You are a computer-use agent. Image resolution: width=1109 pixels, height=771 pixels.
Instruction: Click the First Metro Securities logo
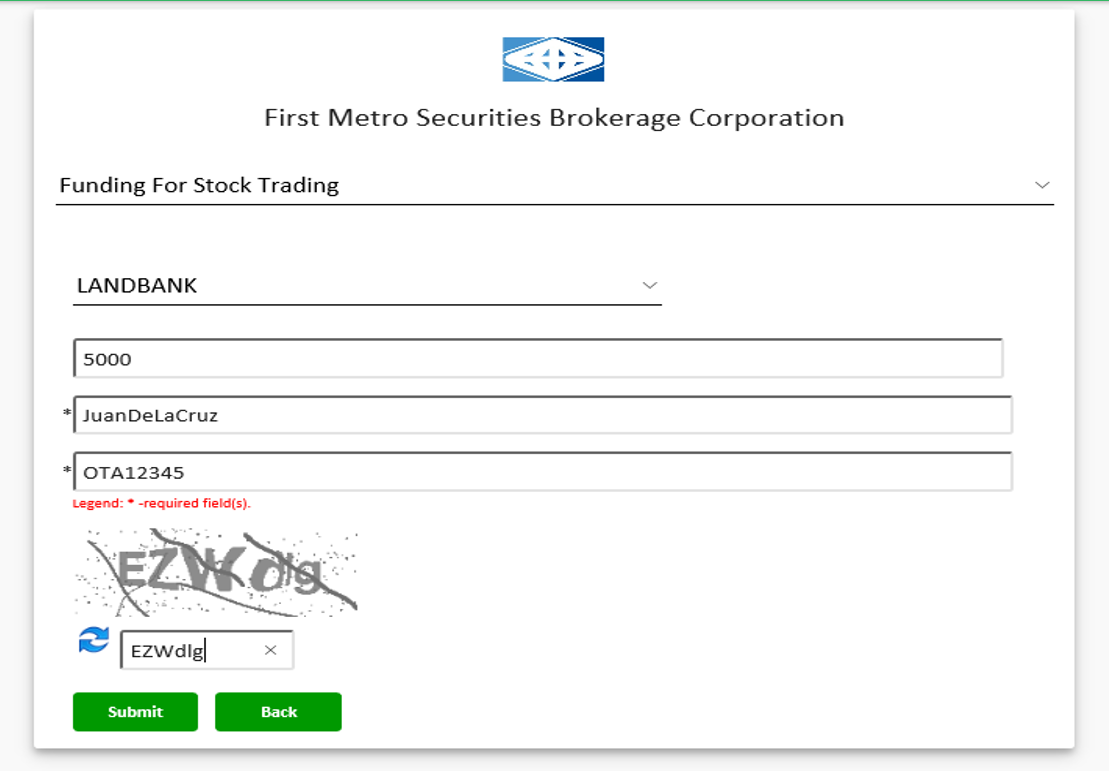coord(553,59)
